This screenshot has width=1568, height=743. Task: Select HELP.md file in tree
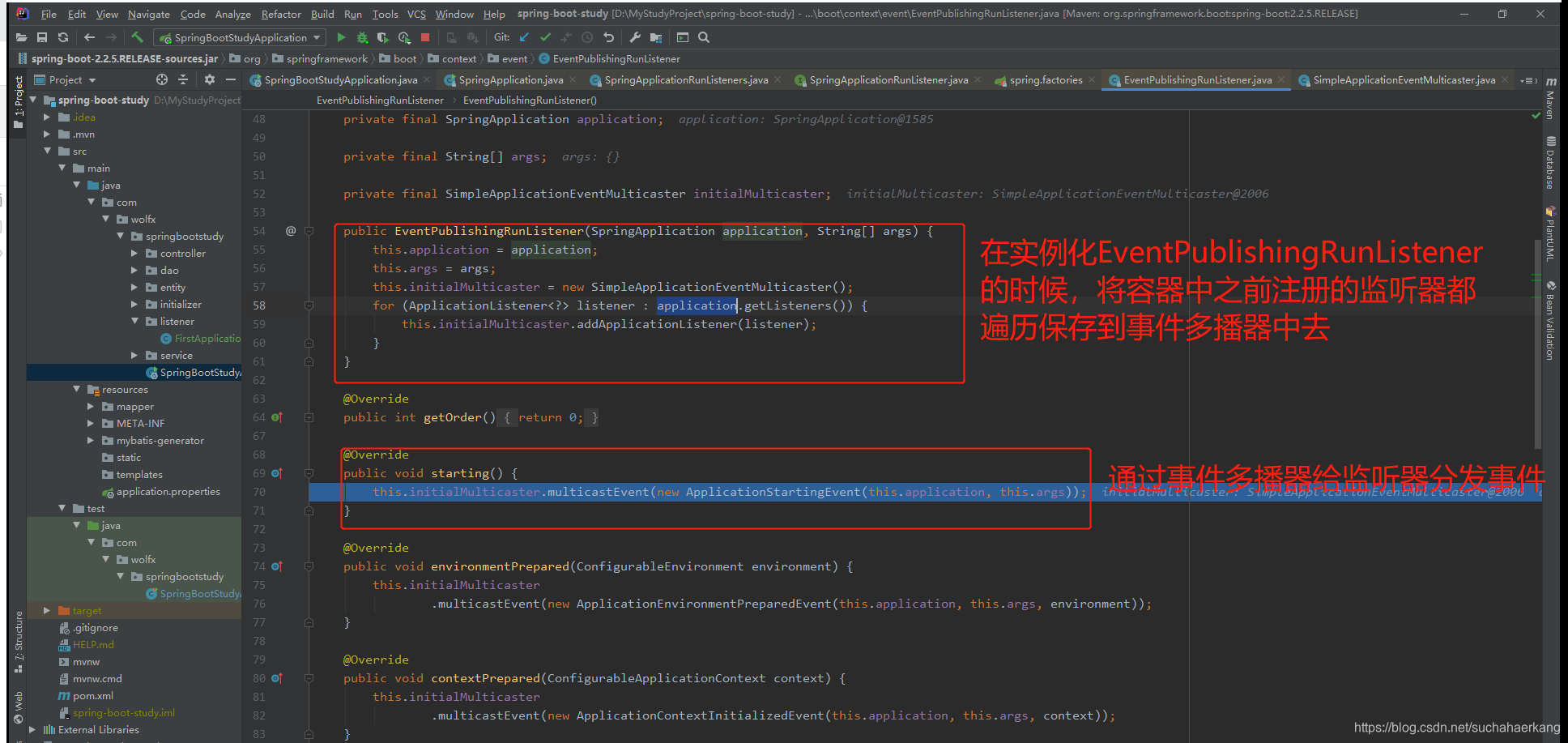[x=93, y=644]
